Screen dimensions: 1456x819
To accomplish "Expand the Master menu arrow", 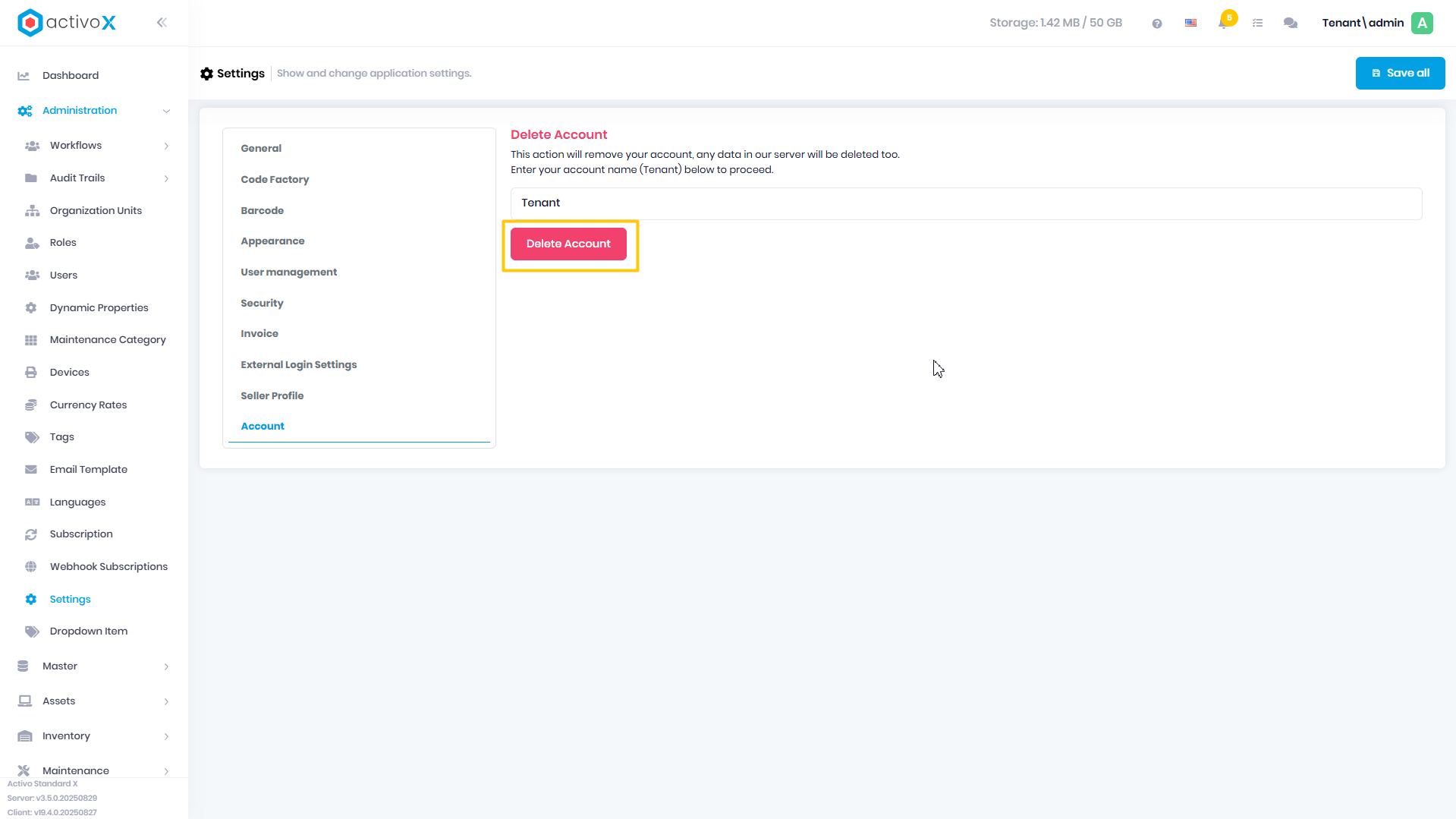I will point(166,666).
